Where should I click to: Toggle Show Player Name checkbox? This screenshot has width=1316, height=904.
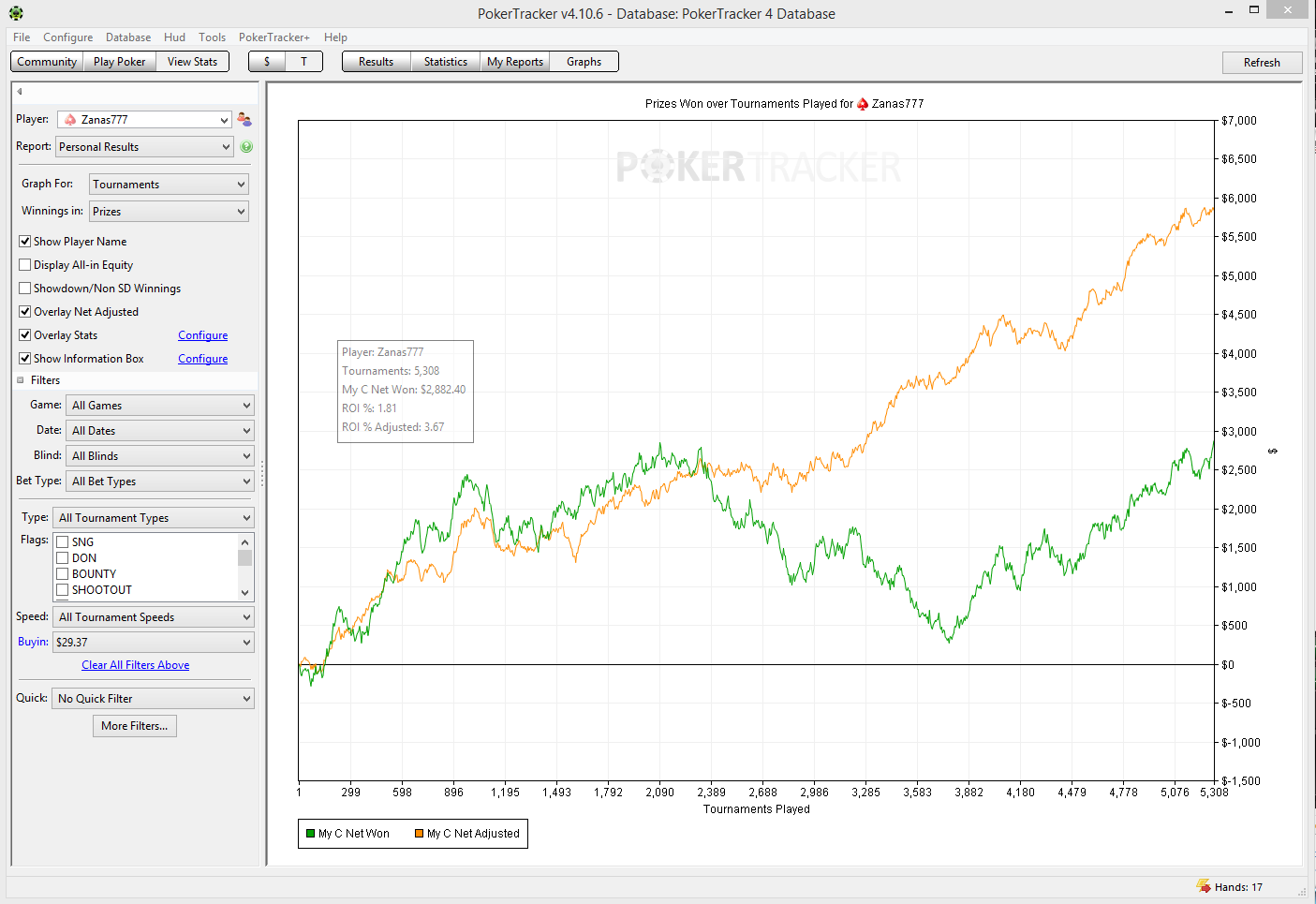pos(25,242)
